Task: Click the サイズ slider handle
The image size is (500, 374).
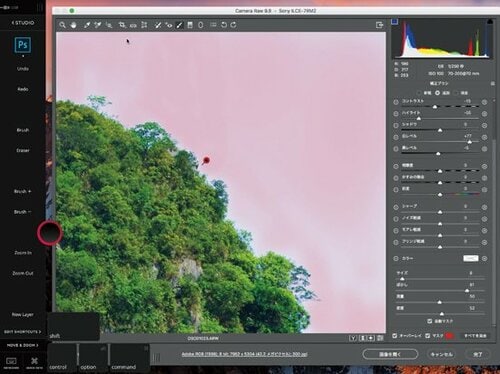Action: click(x=402, y=278)
